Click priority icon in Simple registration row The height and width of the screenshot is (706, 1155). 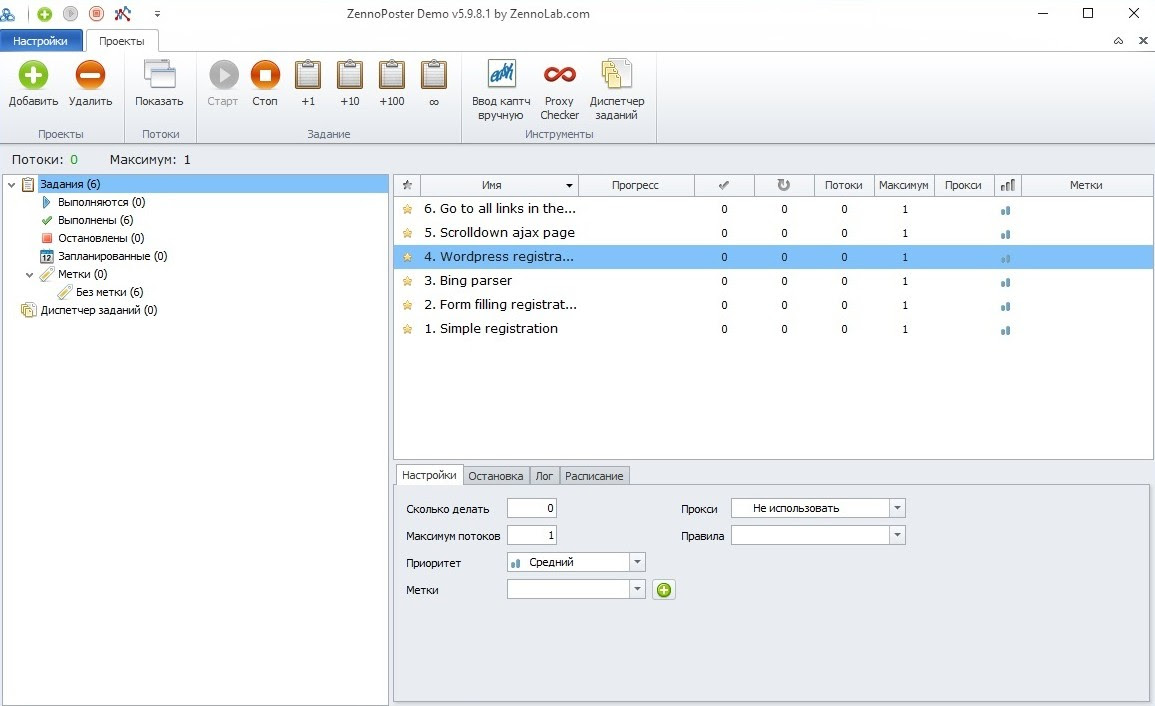coord(1005,330)
